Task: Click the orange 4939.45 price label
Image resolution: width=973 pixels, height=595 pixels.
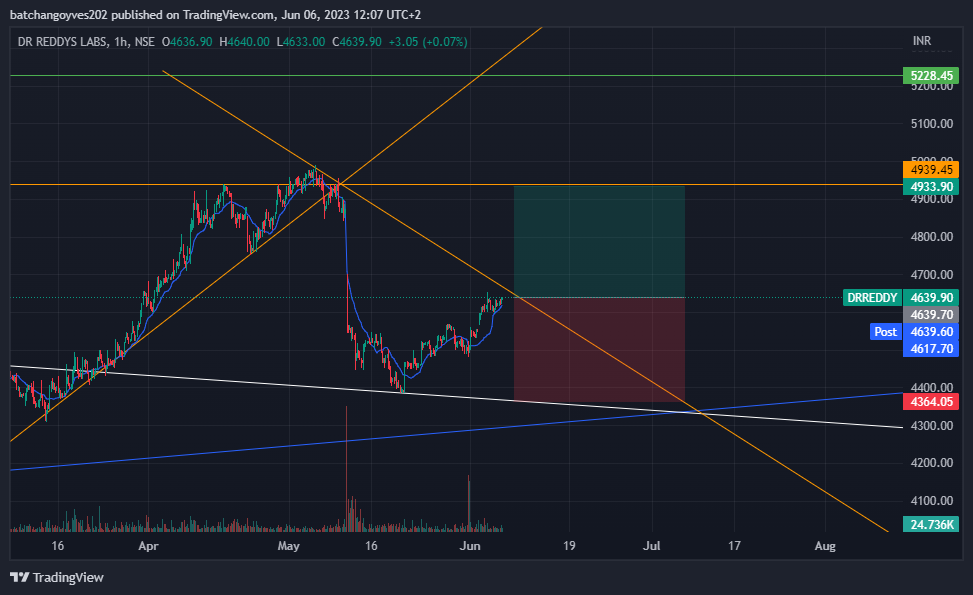Action: coord(931,169)
